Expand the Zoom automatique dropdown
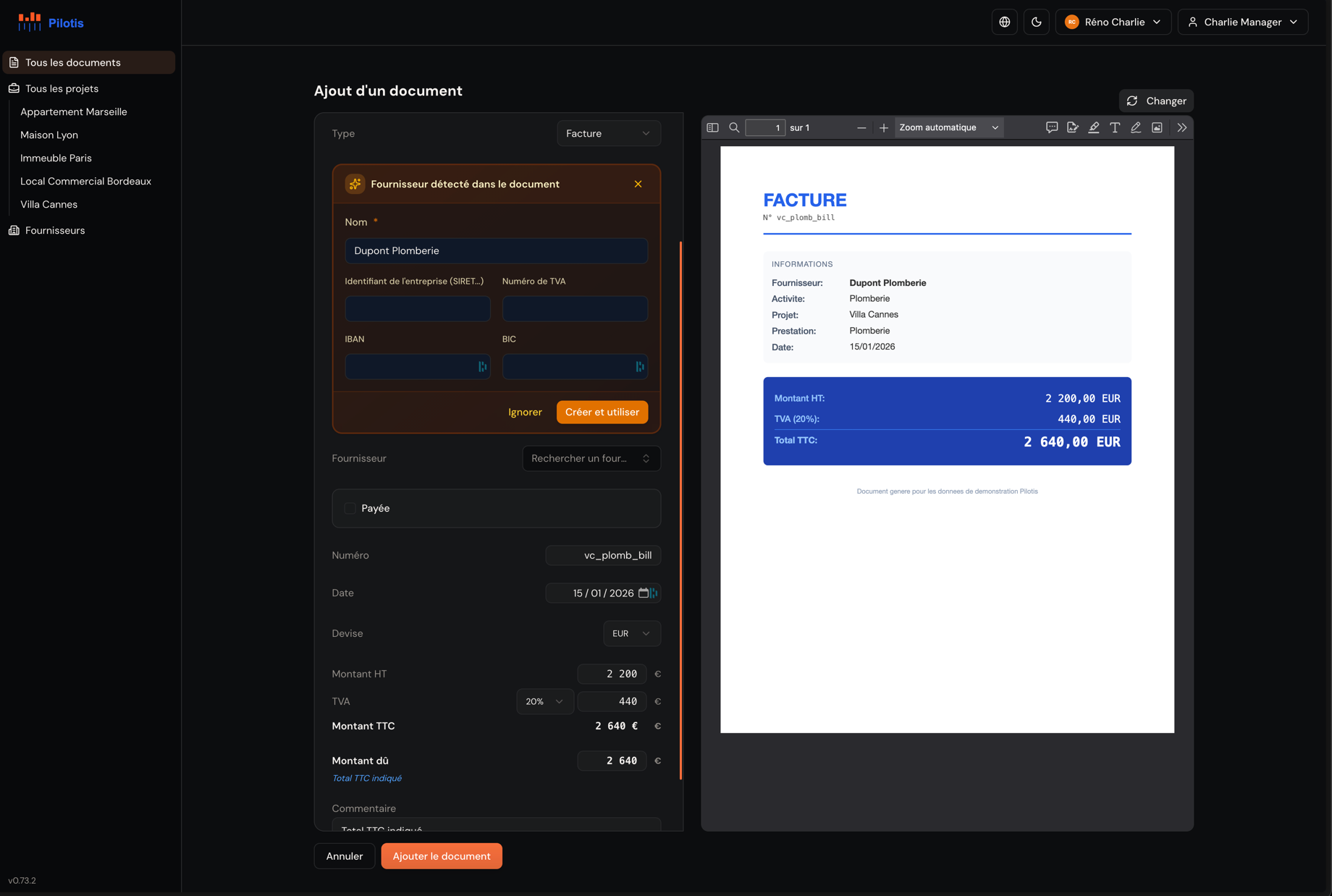This screenshot has height=896, width=1332. [x=948, y=127]
